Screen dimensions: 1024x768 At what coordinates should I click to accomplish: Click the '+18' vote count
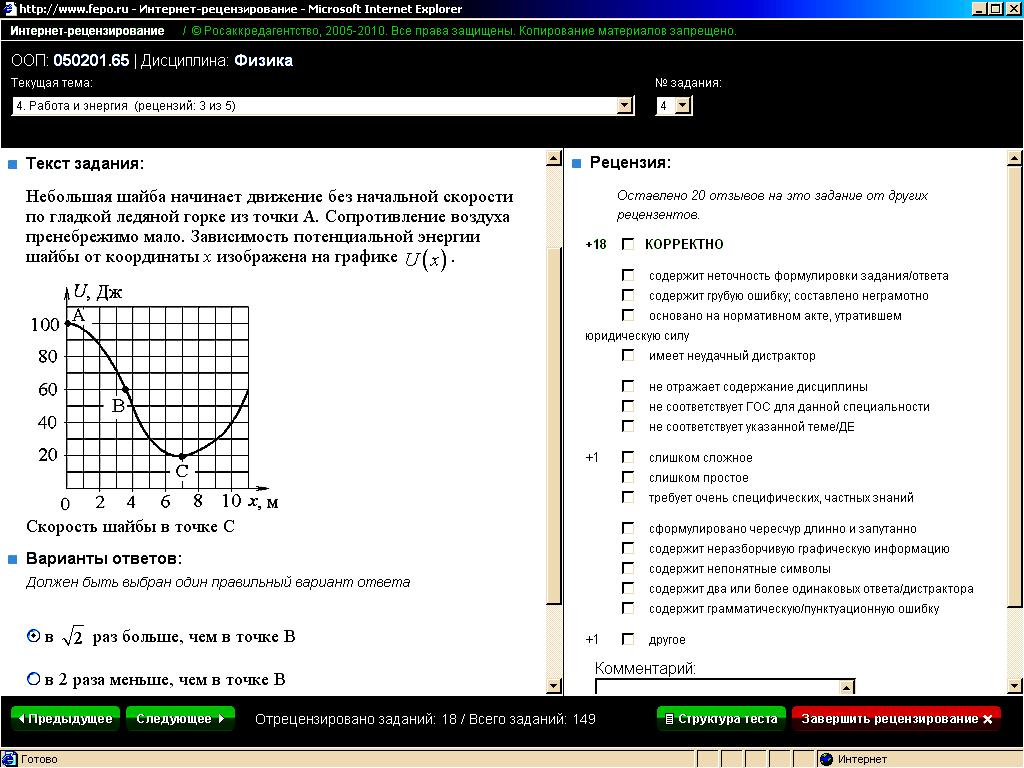tap(596, 244)
